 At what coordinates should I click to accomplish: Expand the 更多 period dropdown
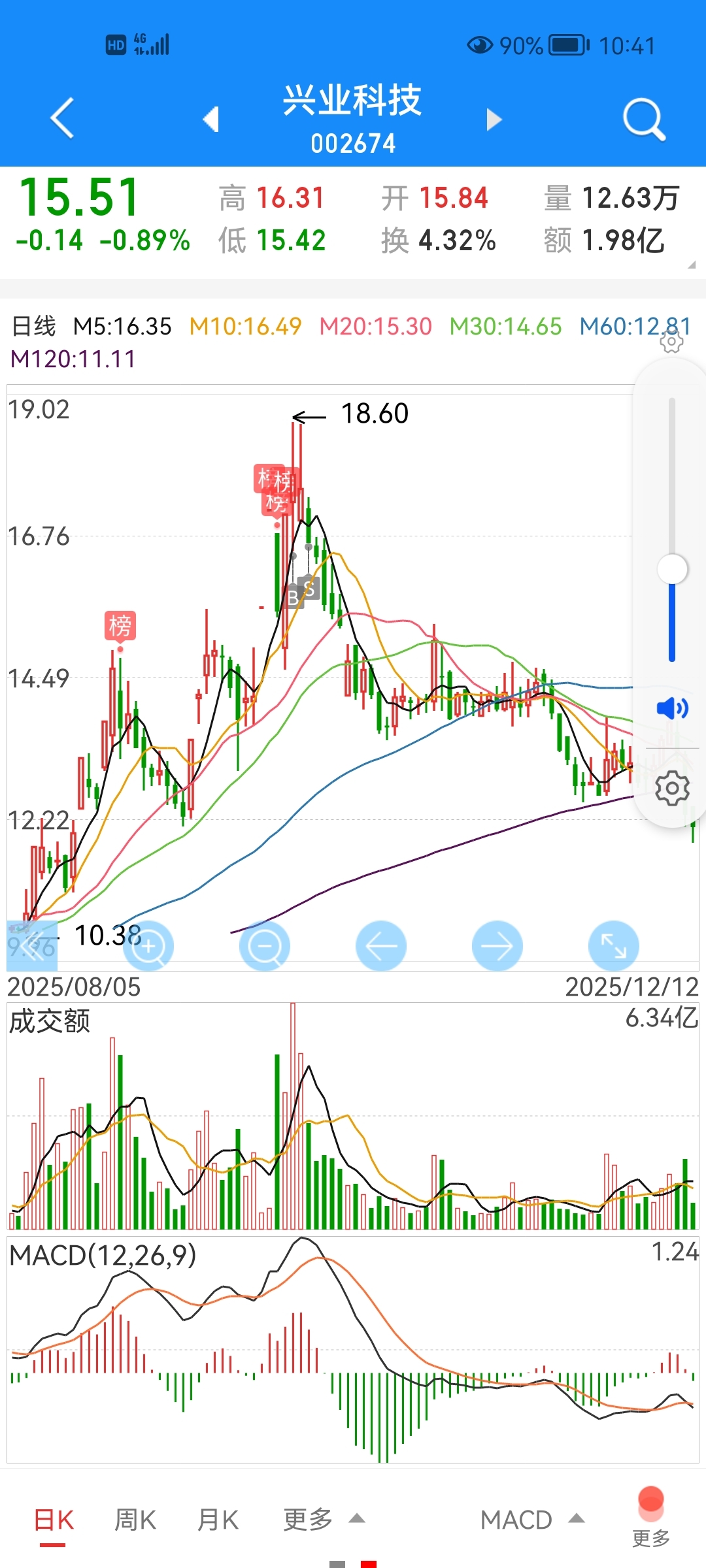(x=324, y=1520)
